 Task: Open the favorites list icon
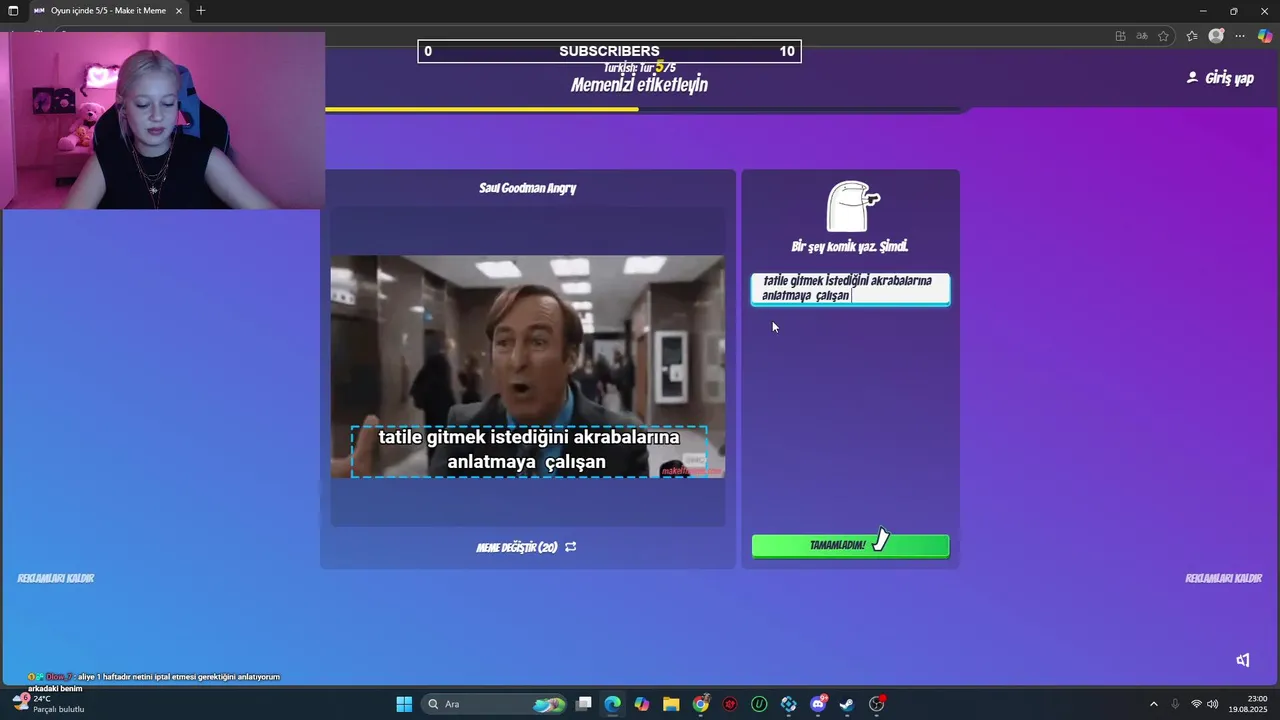click(x=1192, y=36)
